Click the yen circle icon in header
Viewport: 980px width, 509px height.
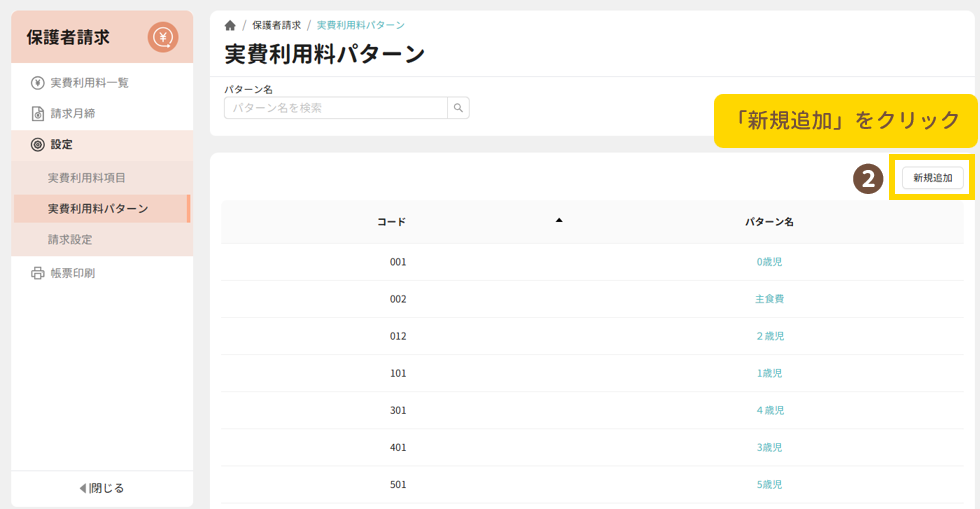pyautogui.click(x=163, y=38)
